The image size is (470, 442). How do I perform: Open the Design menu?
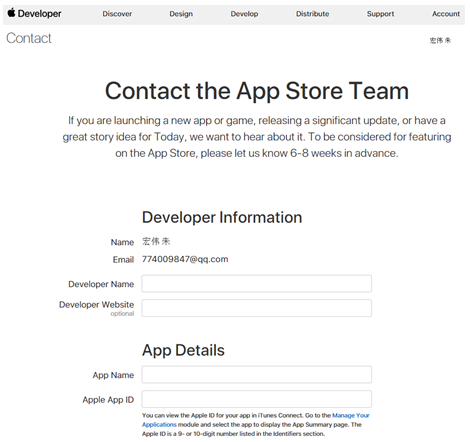point(181,14)
